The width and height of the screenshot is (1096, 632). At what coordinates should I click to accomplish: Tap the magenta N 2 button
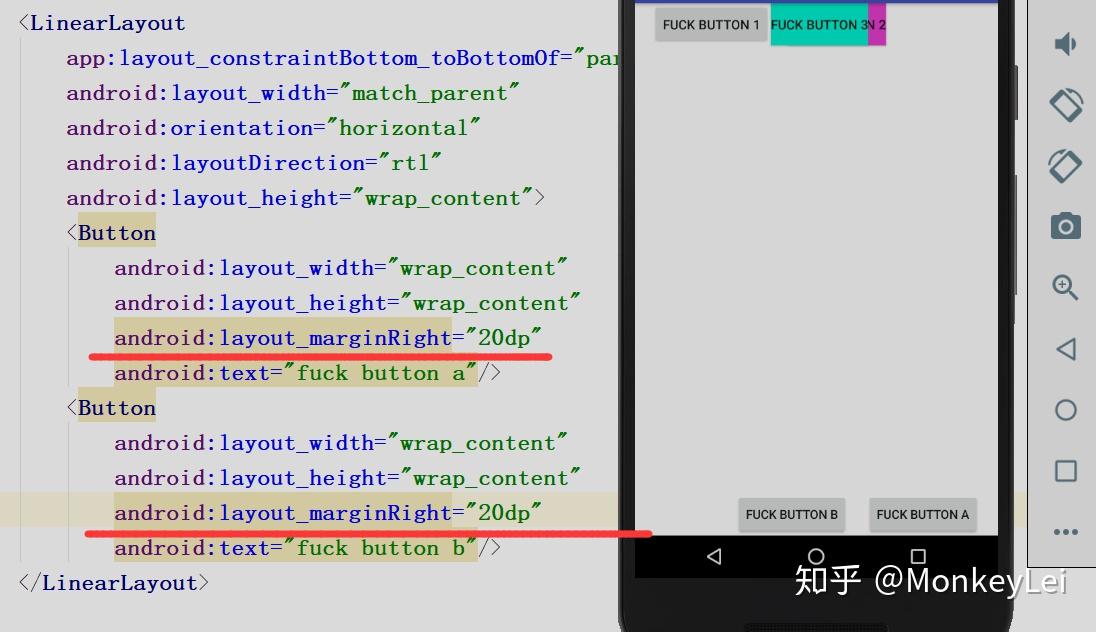(x=877, y=24)
